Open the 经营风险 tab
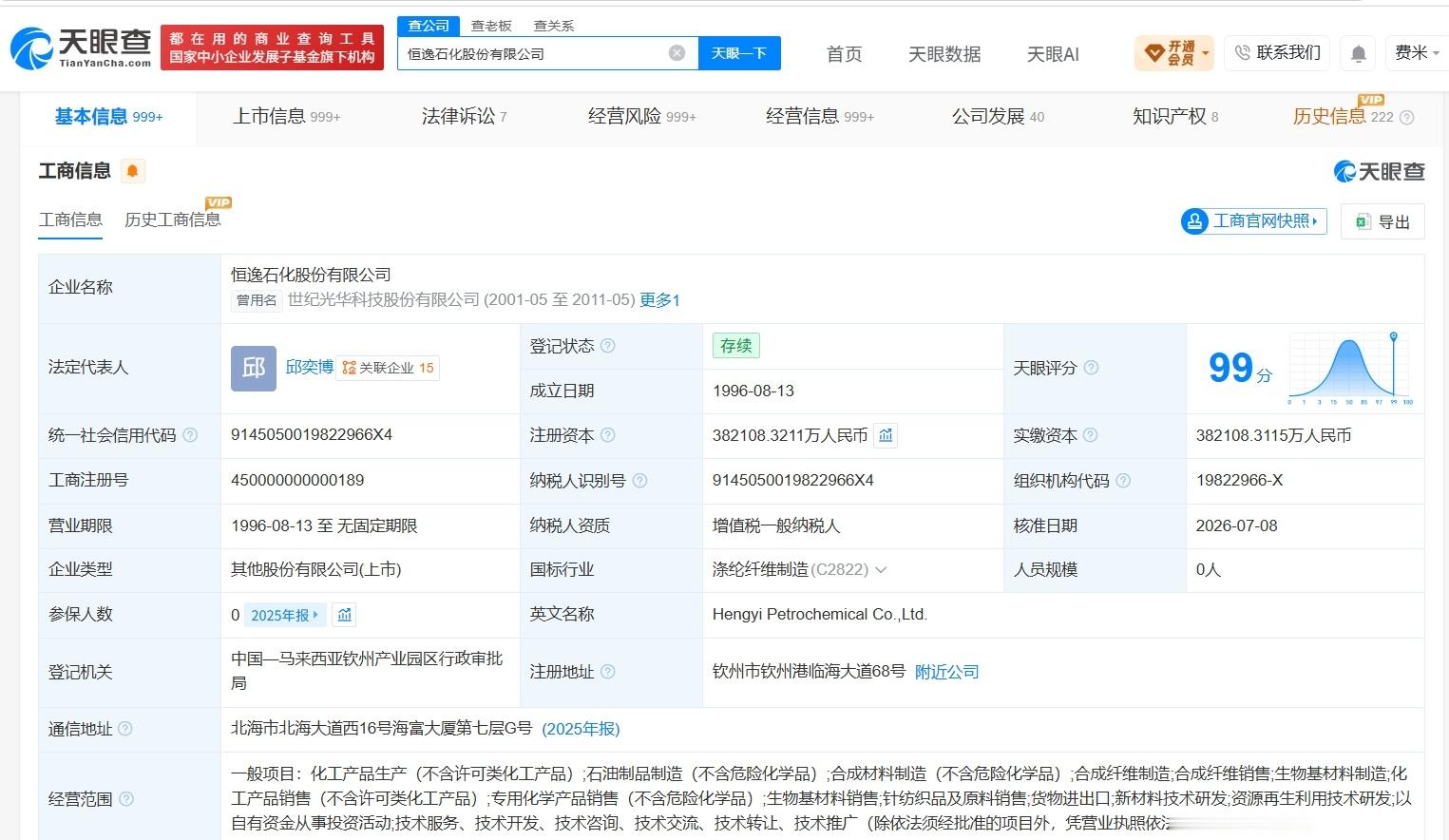This screenshot has height=840, width=1449. [642, 117]
